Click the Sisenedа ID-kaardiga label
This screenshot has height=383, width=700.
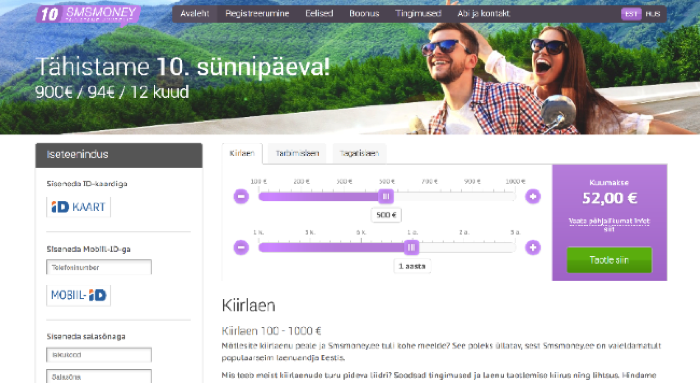click(87, 183)
